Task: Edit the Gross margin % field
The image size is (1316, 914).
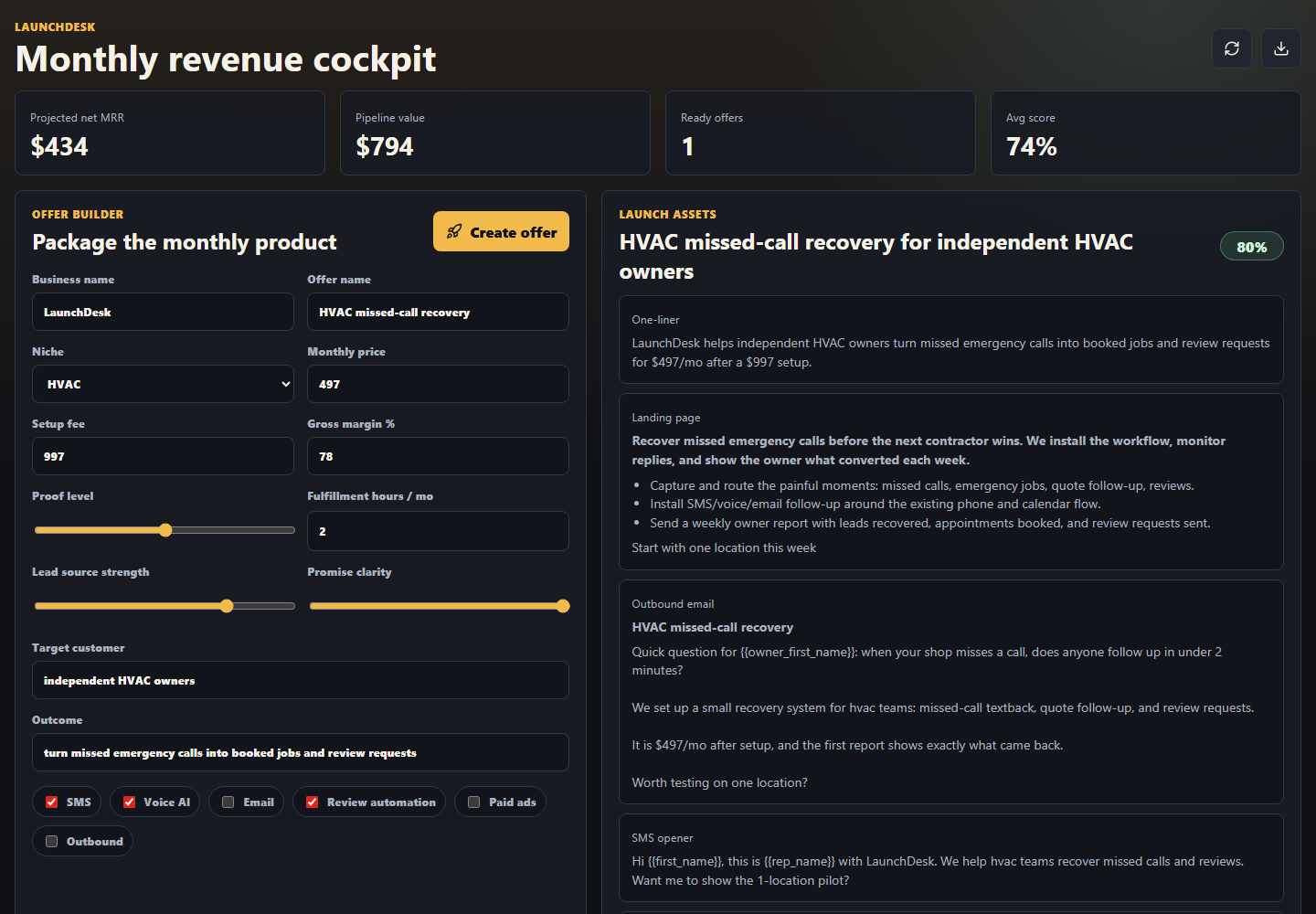Action: coord(439,456)
